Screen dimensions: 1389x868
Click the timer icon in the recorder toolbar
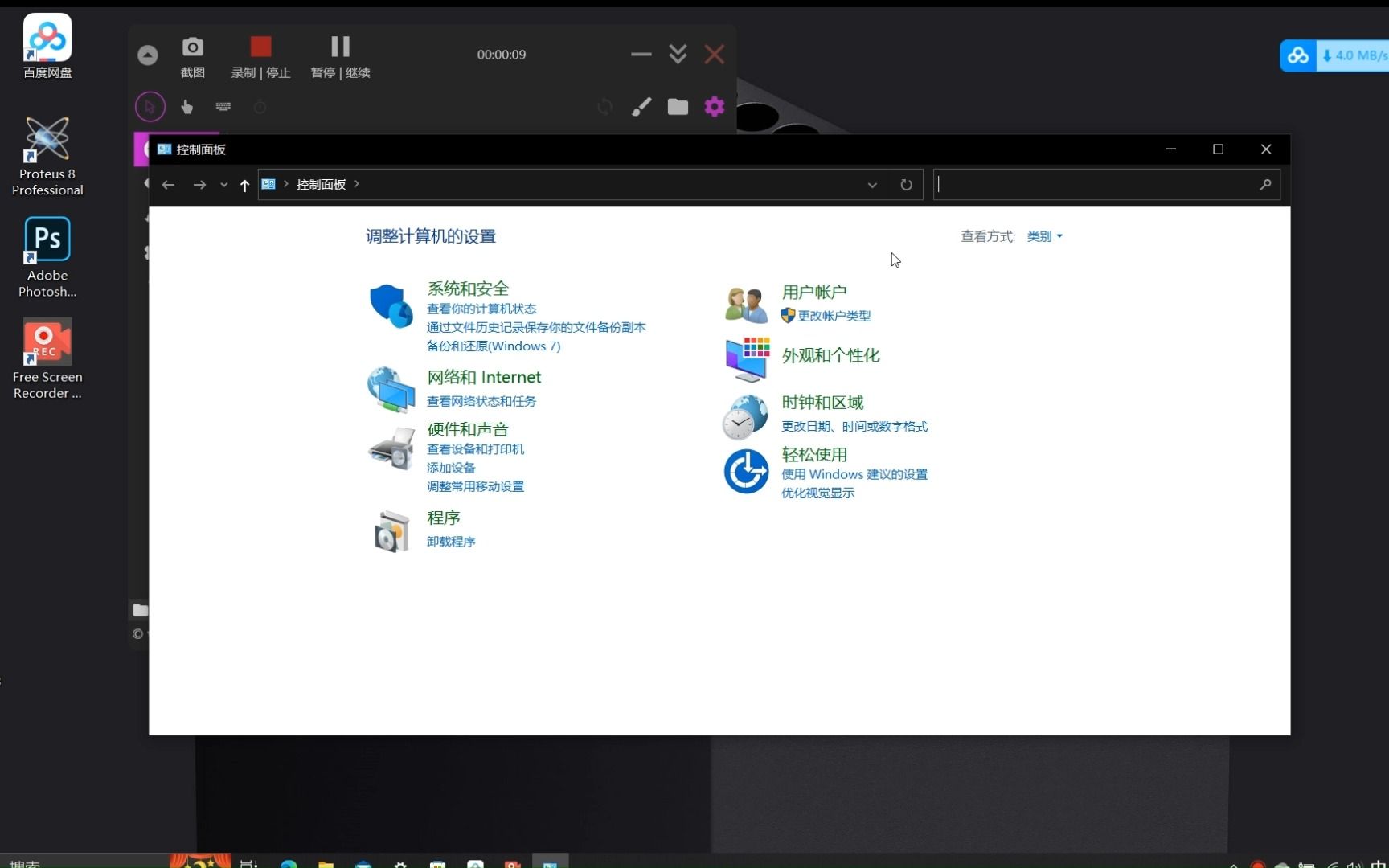coord(260,106)
